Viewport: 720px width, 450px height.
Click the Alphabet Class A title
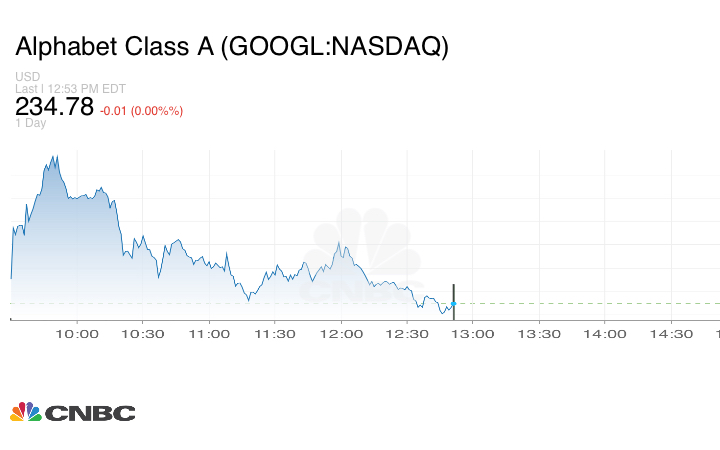click(232, 48)
